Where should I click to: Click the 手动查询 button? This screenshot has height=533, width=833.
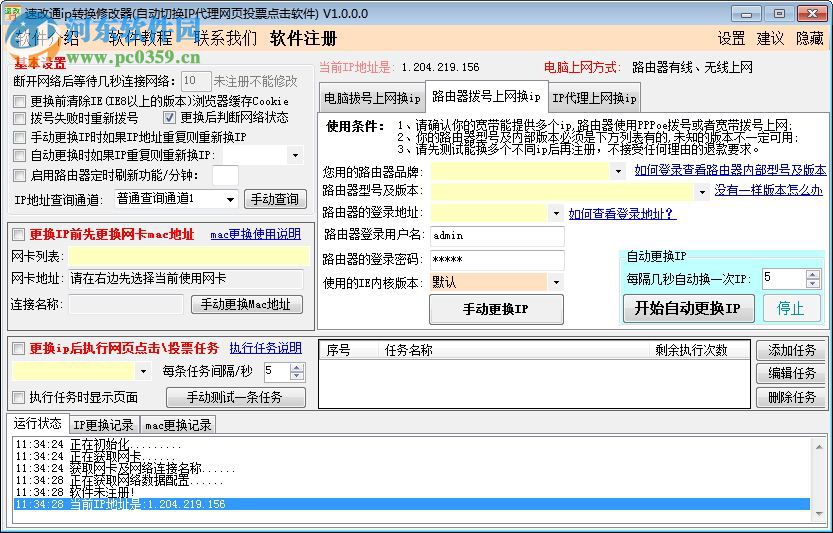[275, 199]
